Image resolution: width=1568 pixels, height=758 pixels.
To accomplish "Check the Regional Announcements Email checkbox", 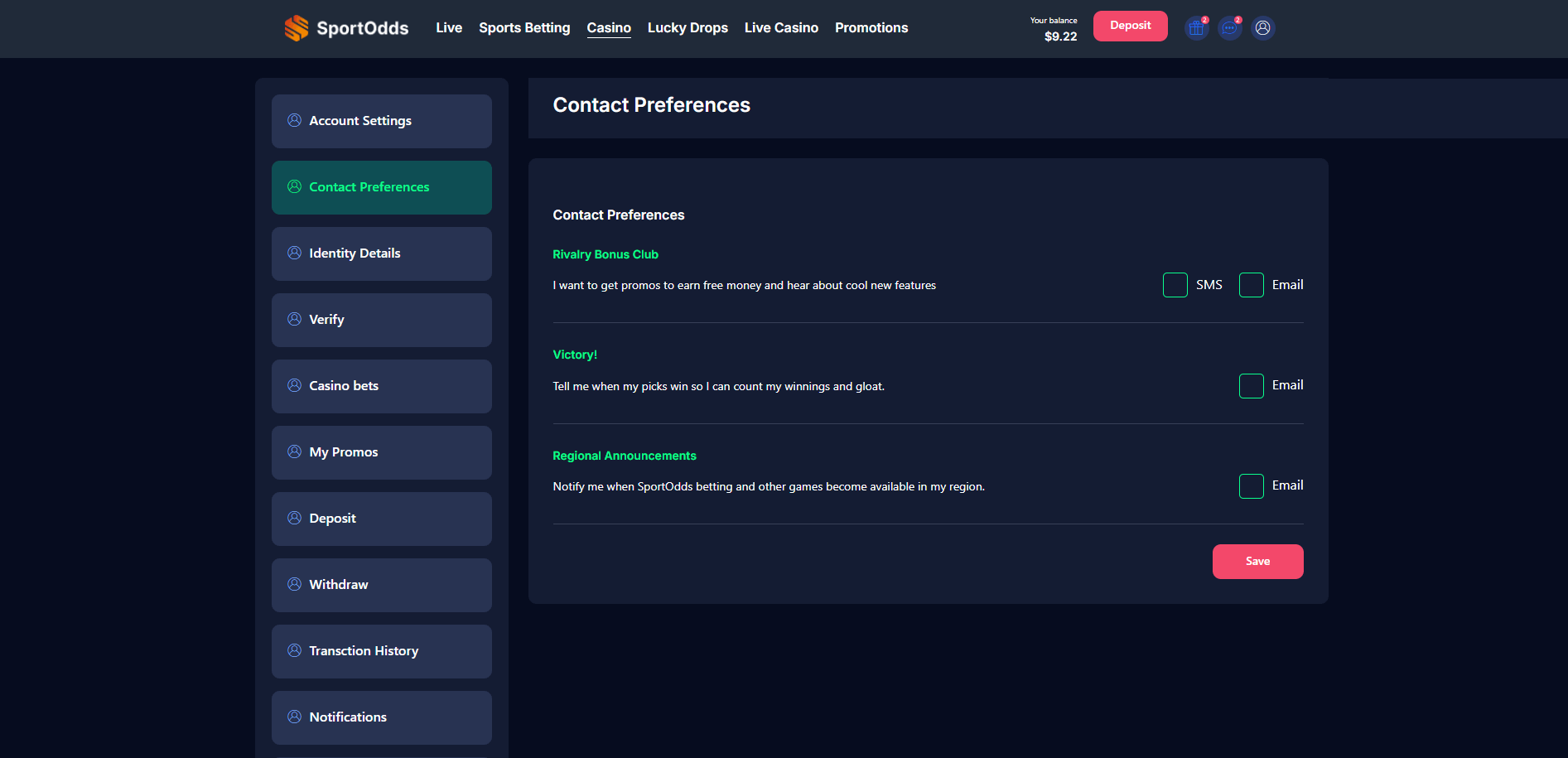I will [x=1252, y=486].
